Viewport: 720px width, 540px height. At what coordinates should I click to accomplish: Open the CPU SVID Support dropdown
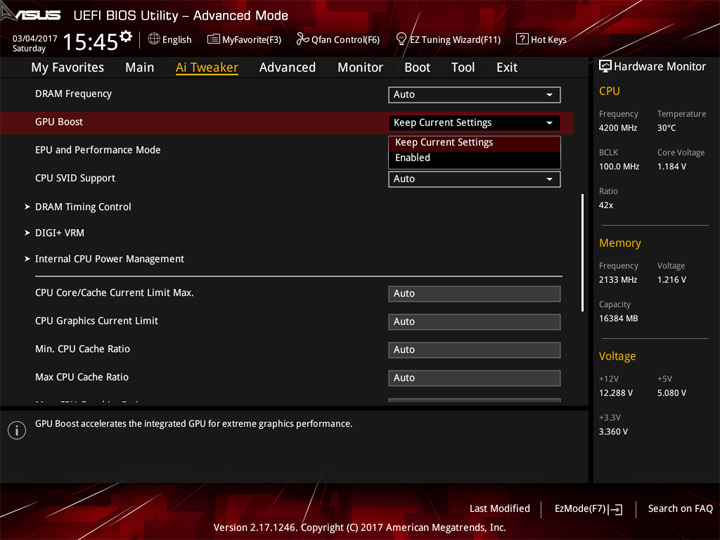(474, 179)
